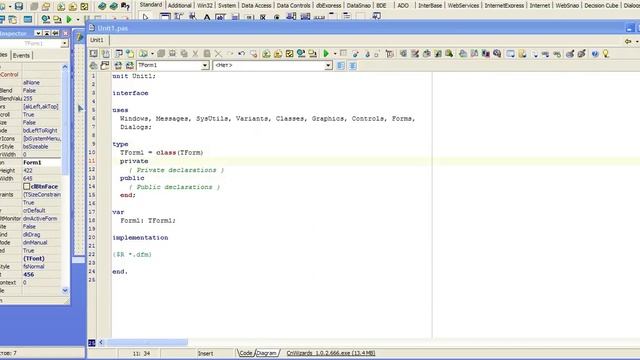Image resolution: width=640 pixels, height=360 pixels.
Task: Open dropdown arrow beside the open-file icon
Action: click(152, 53)
